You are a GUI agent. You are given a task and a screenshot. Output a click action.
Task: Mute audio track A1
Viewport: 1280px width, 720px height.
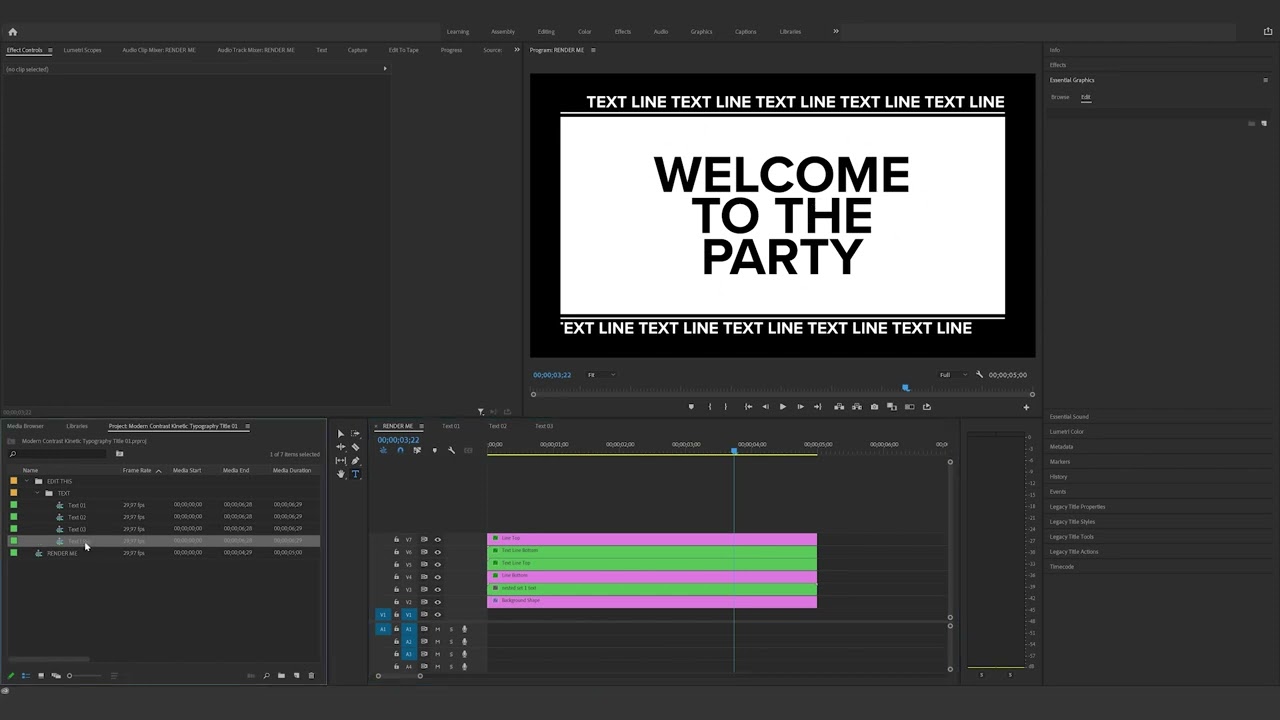tap(437, 629)
